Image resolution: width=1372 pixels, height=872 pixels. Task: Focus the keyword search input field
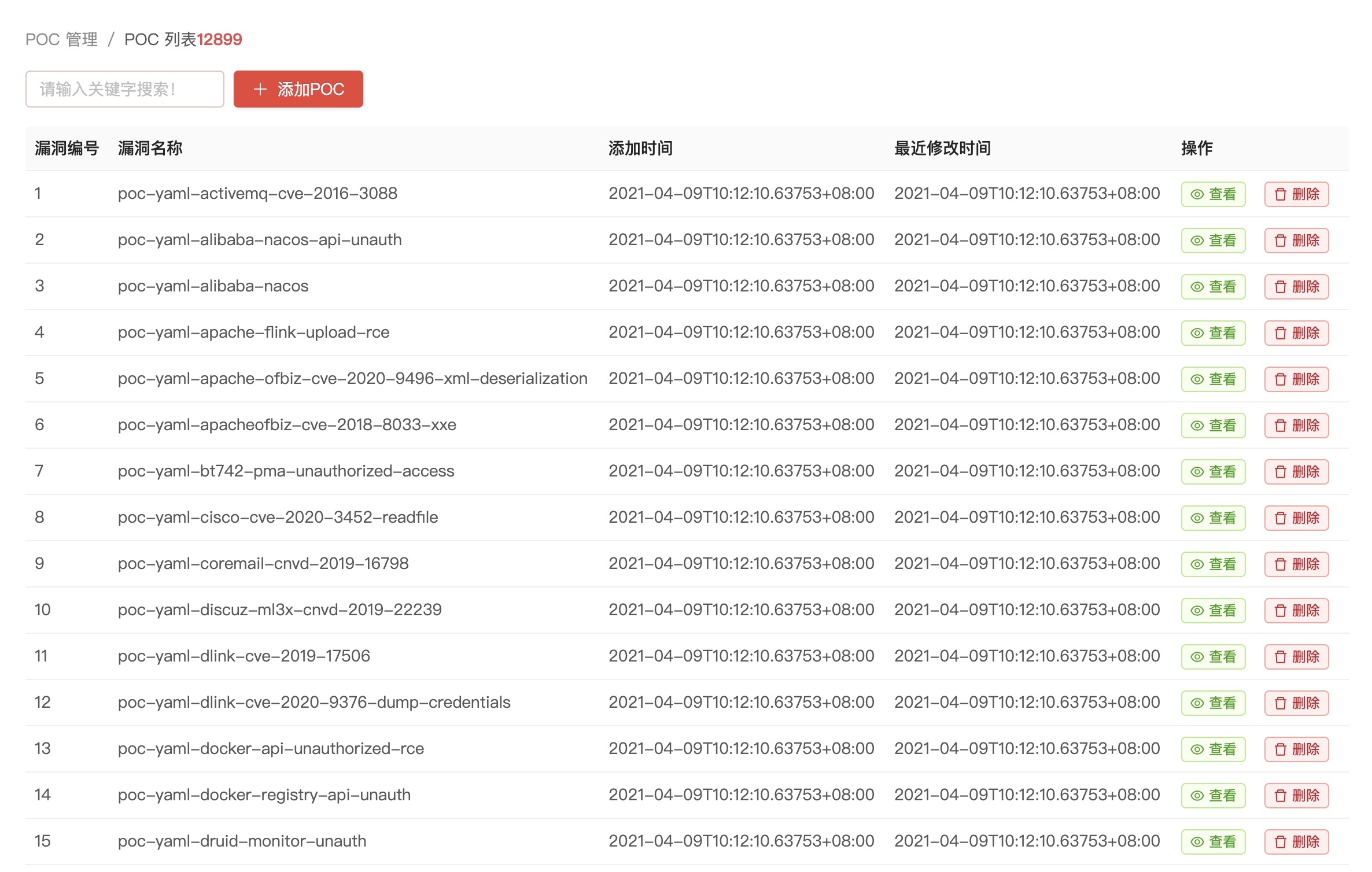(124, 89)
